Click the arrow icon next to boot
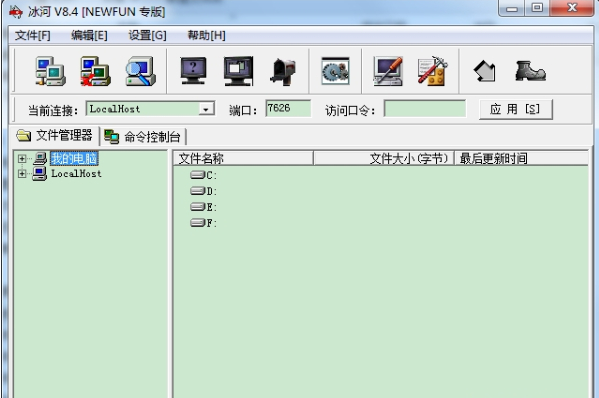 point(484,72)
